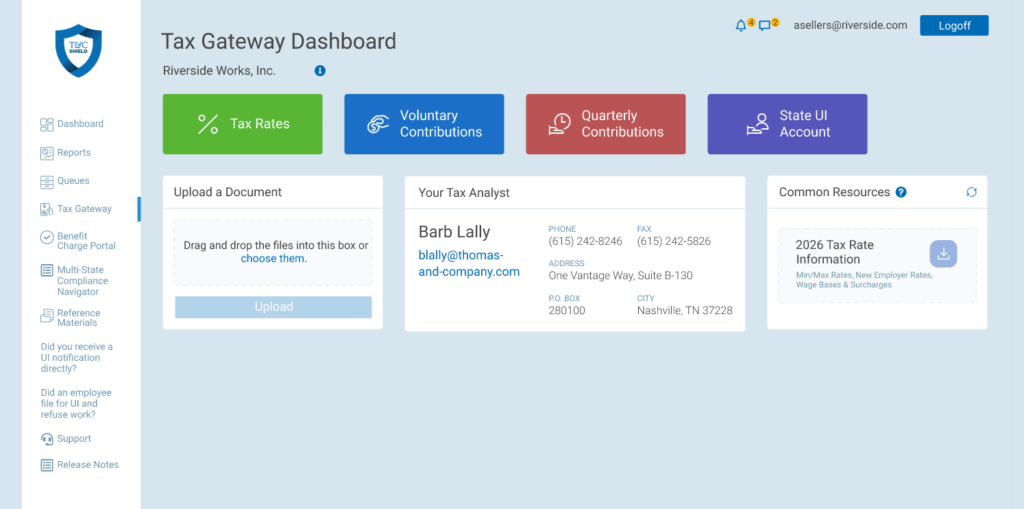The height and width of the screenshot is (509, 1024).
Task: Click asellers@riverside.com account email
Action: [850, 25]
